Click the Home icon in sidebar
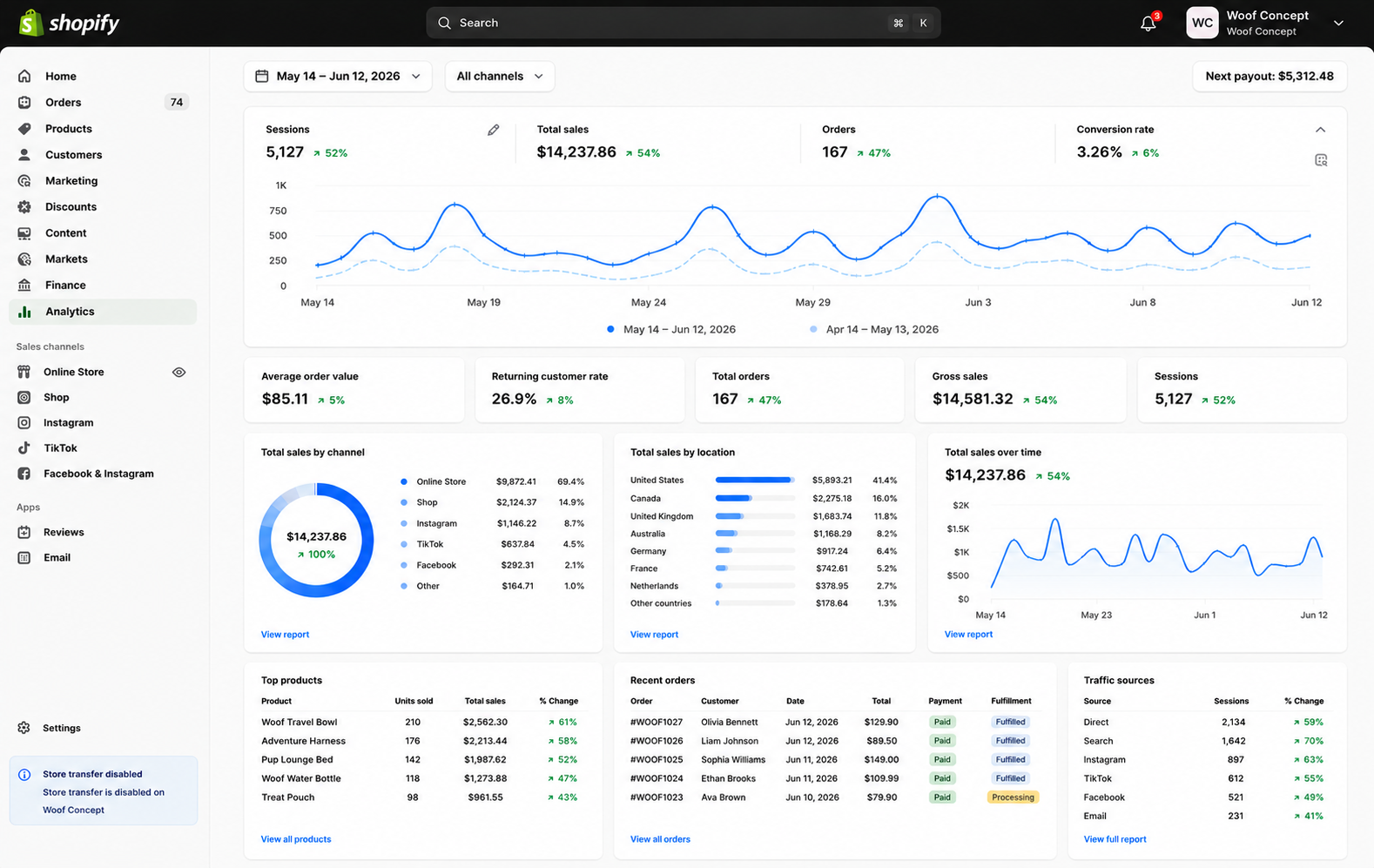 click(24, 76)
